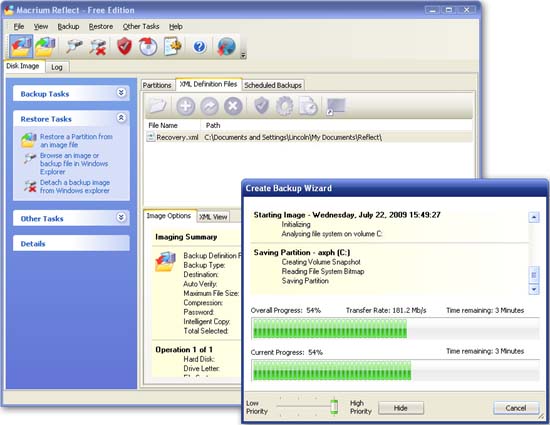This screenshot has height=425, width=550.
Task: Click the File Name column header
Action: [x=173, y=125]
